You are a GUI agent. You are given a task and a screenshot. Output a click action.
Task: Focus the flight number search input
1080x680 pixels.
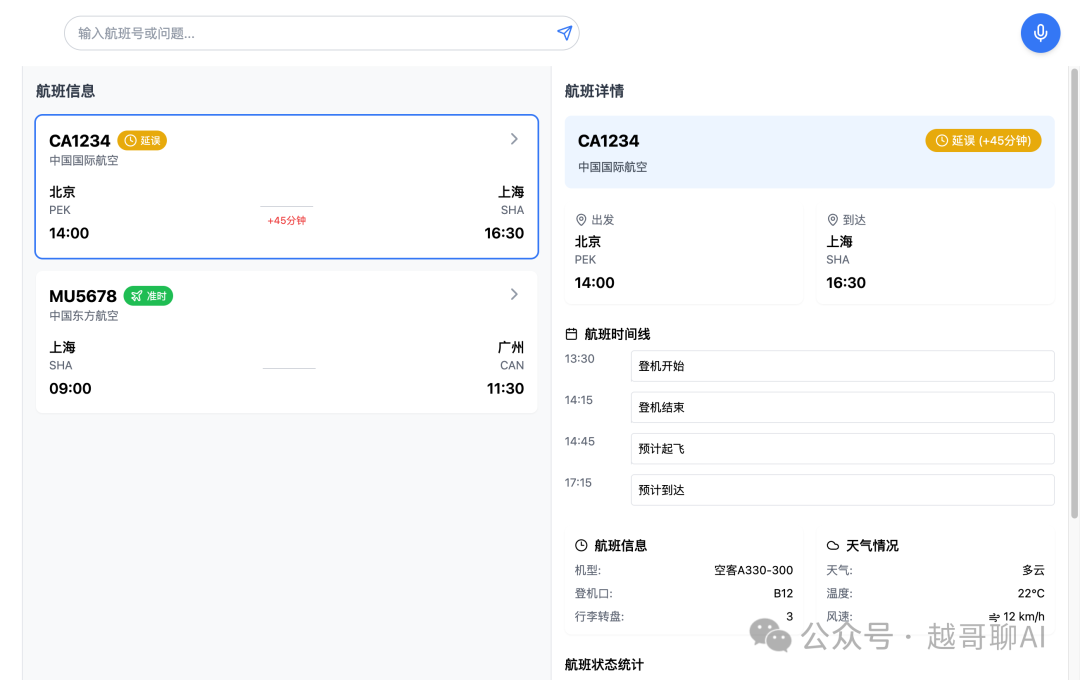point(322,33)
